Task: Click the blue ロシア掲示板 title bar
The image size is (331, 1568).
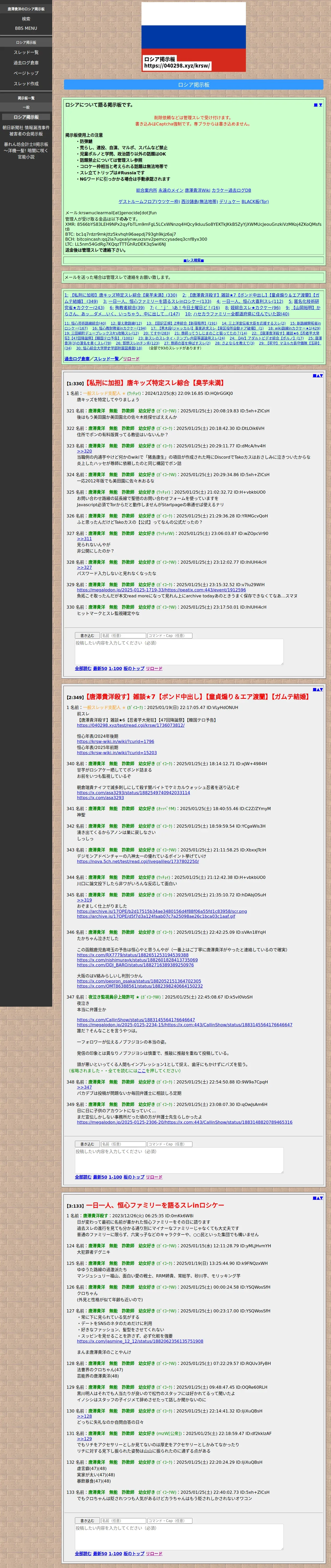Action: pos(193,85)
